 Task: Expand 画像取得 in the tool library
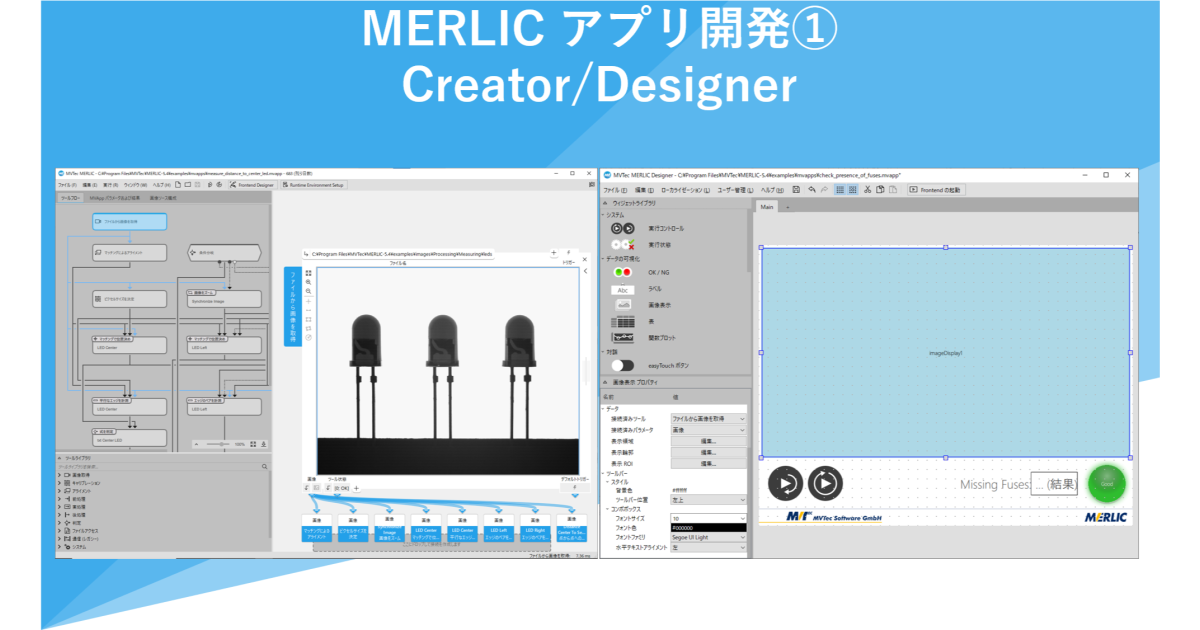[x=60, y=475]
